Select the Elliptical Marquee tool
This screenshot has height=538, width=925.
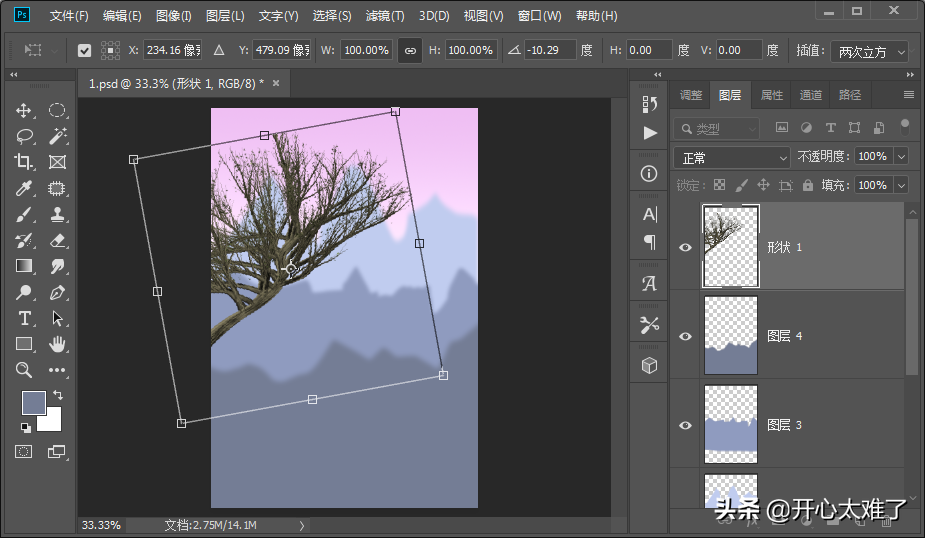tap(57, 110)
